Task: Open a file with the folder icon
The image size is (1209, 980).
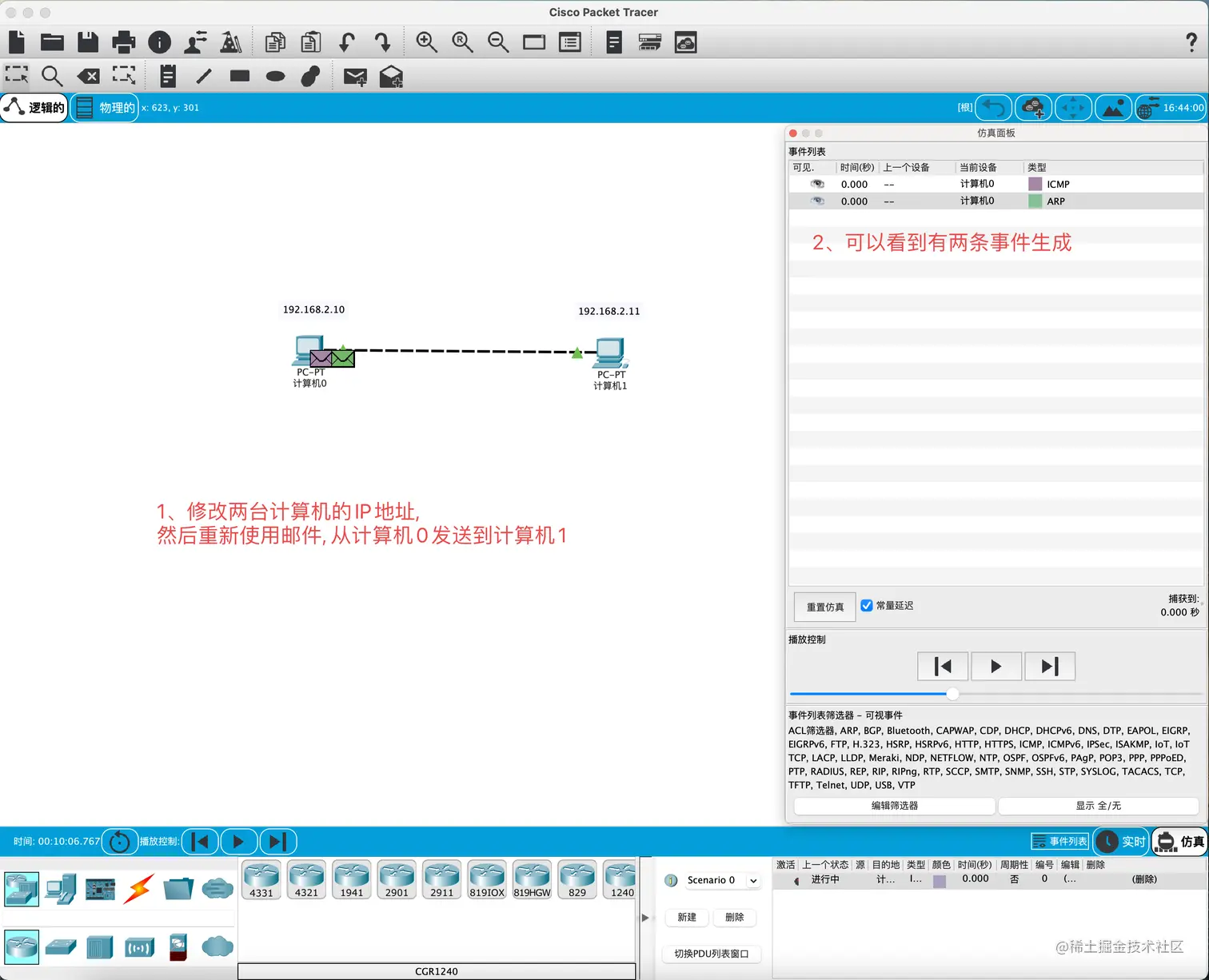Action: tap(52, 42)
